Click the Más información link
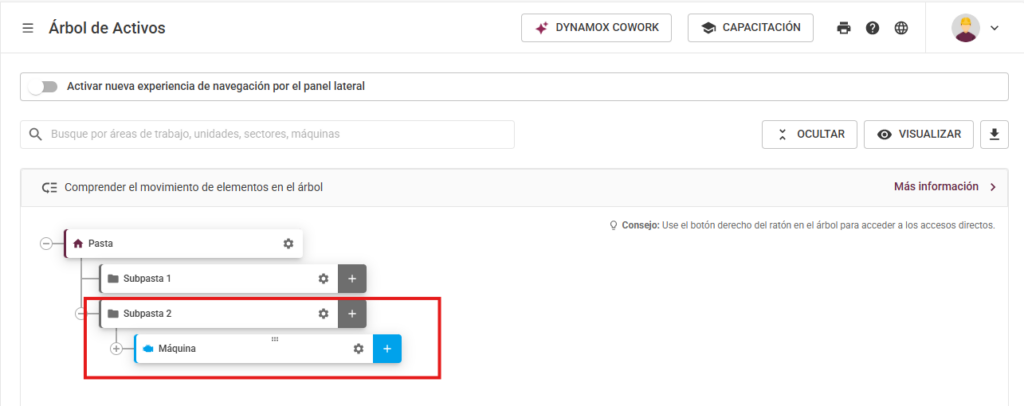1024x406 pixels. [x=944, y=186]
